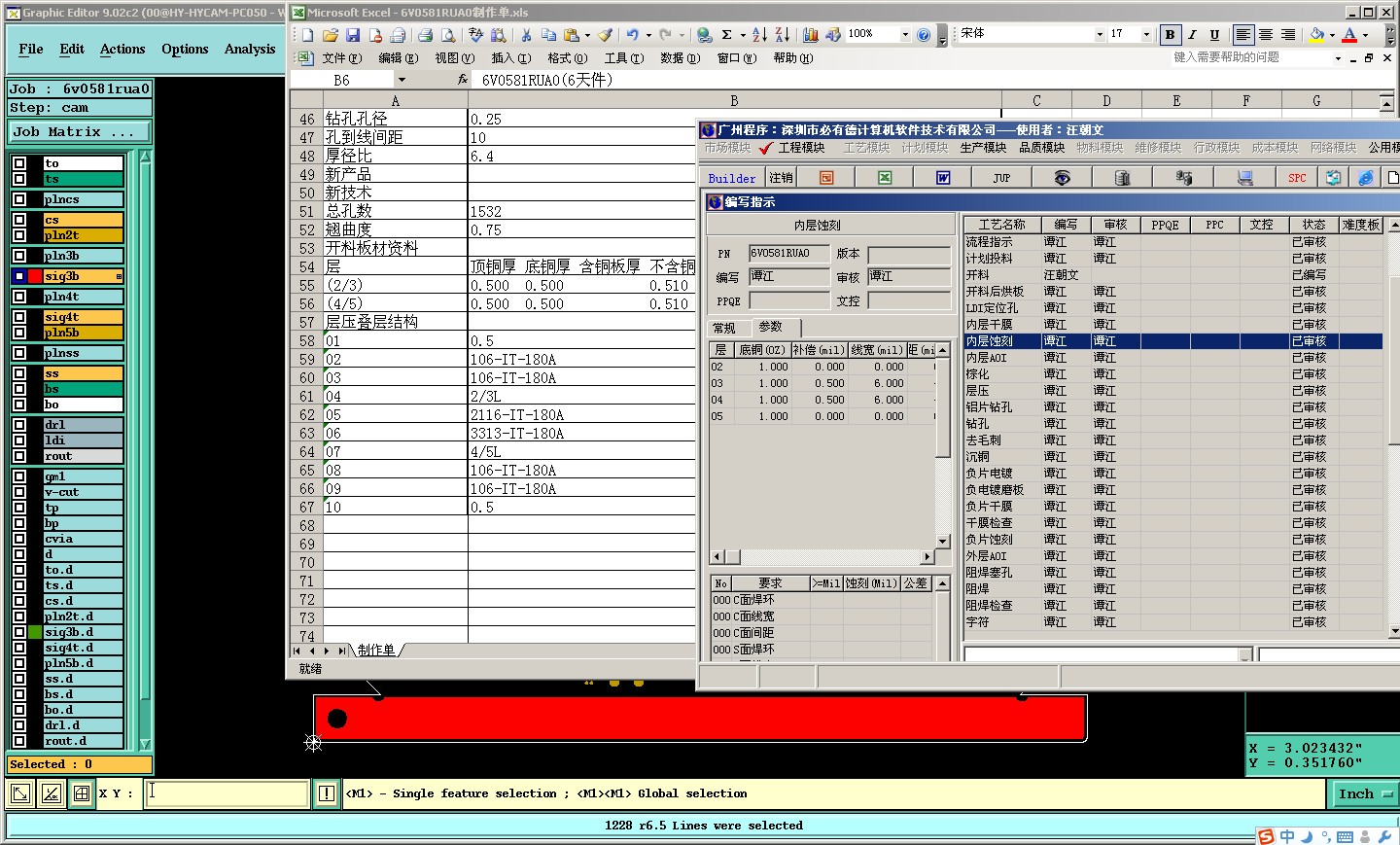This screenshot has height=845, width=1400.
Task: Open the Undo history dropdown arrow
Action: pos(648,35)
